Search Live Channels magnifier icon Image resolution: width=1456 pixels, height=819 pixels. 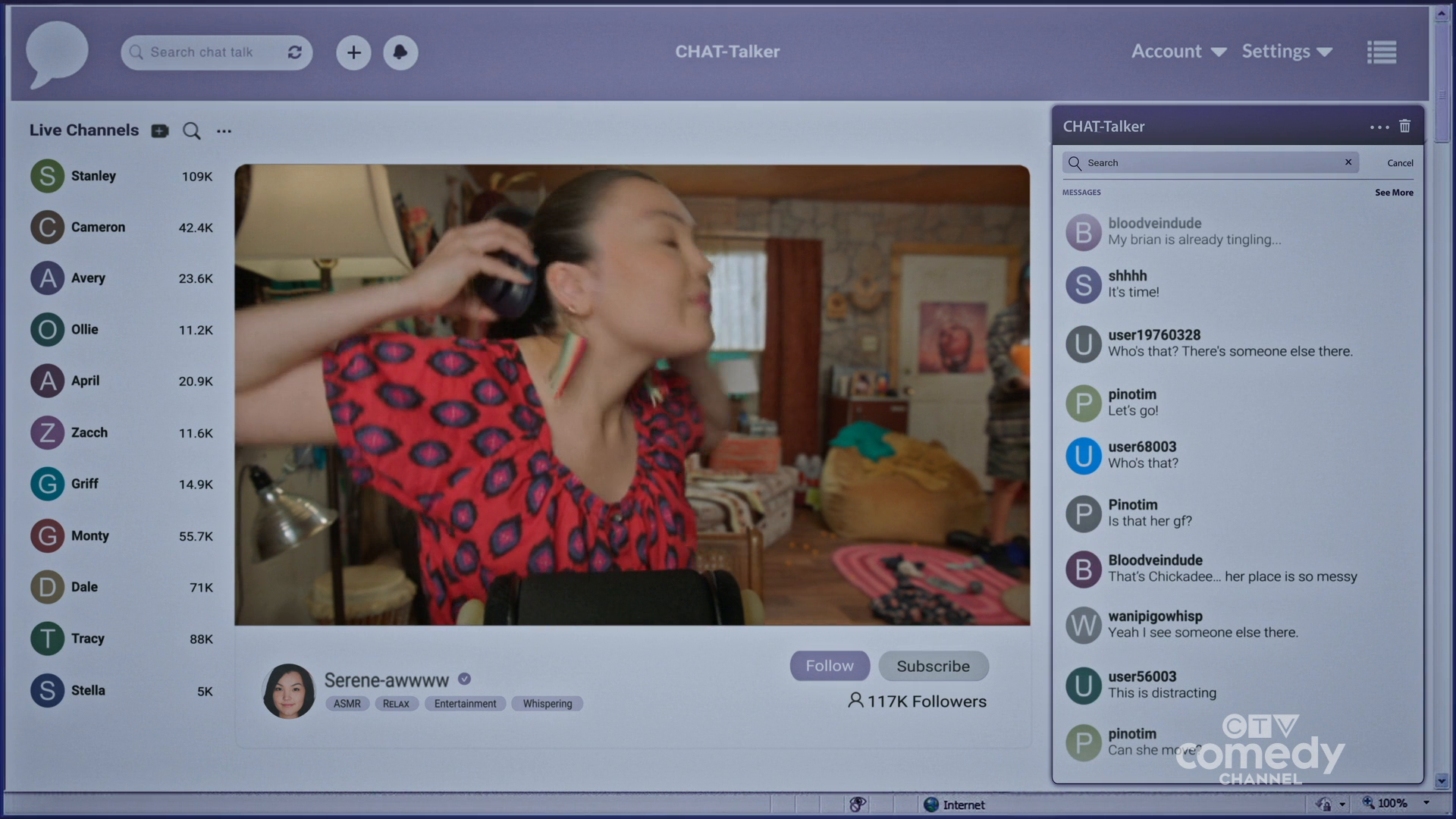click(192, 131)
